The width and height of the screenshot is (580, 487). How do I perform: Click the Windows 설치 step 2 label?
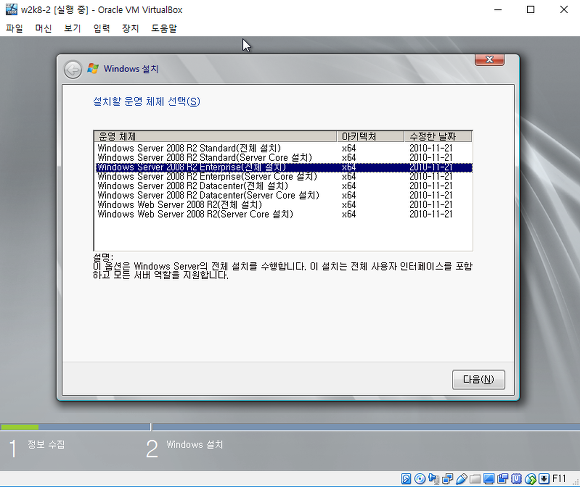pos(195,444)
